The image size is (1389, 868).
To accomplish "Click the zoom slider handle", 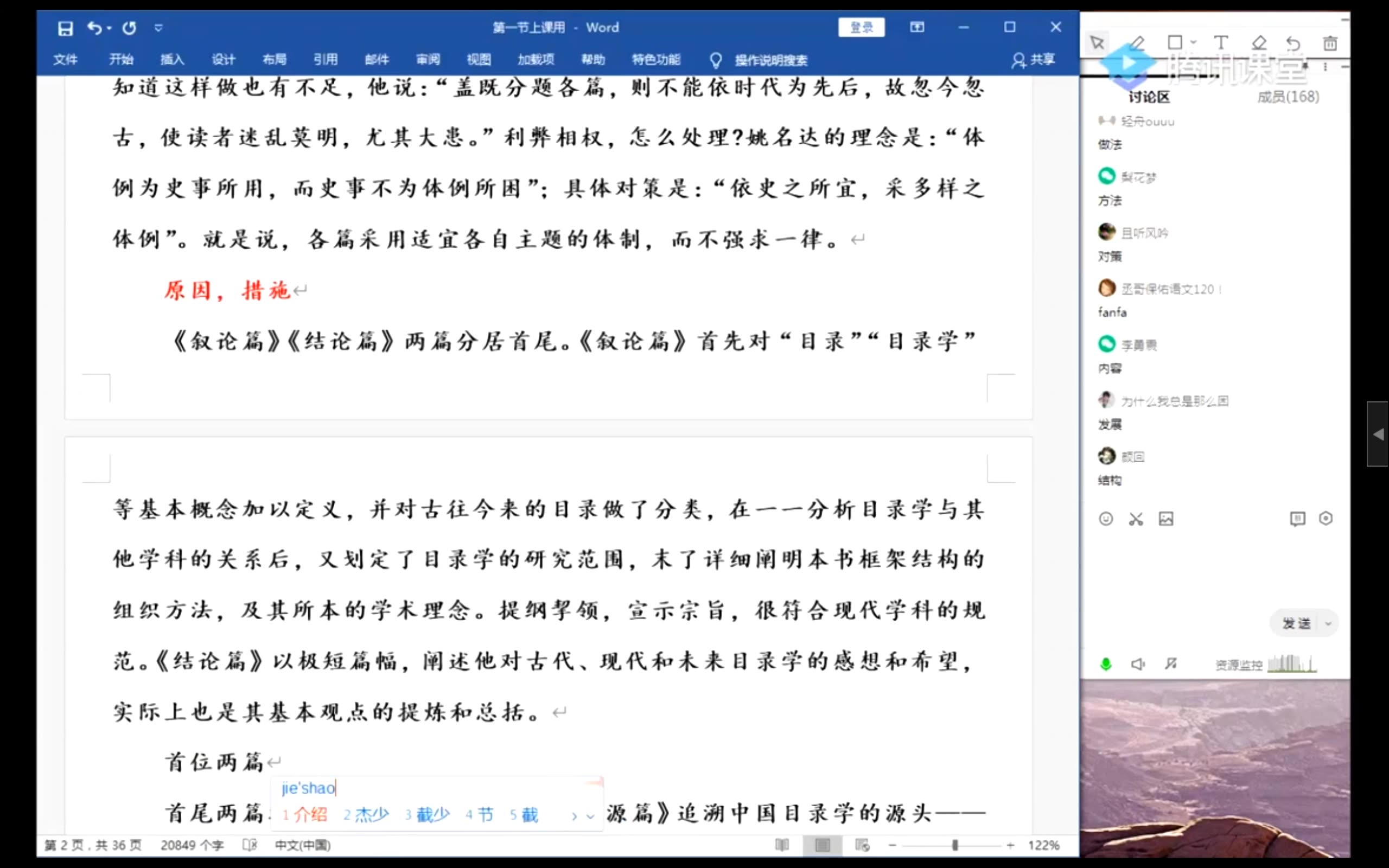I will (x=955, y=845).
